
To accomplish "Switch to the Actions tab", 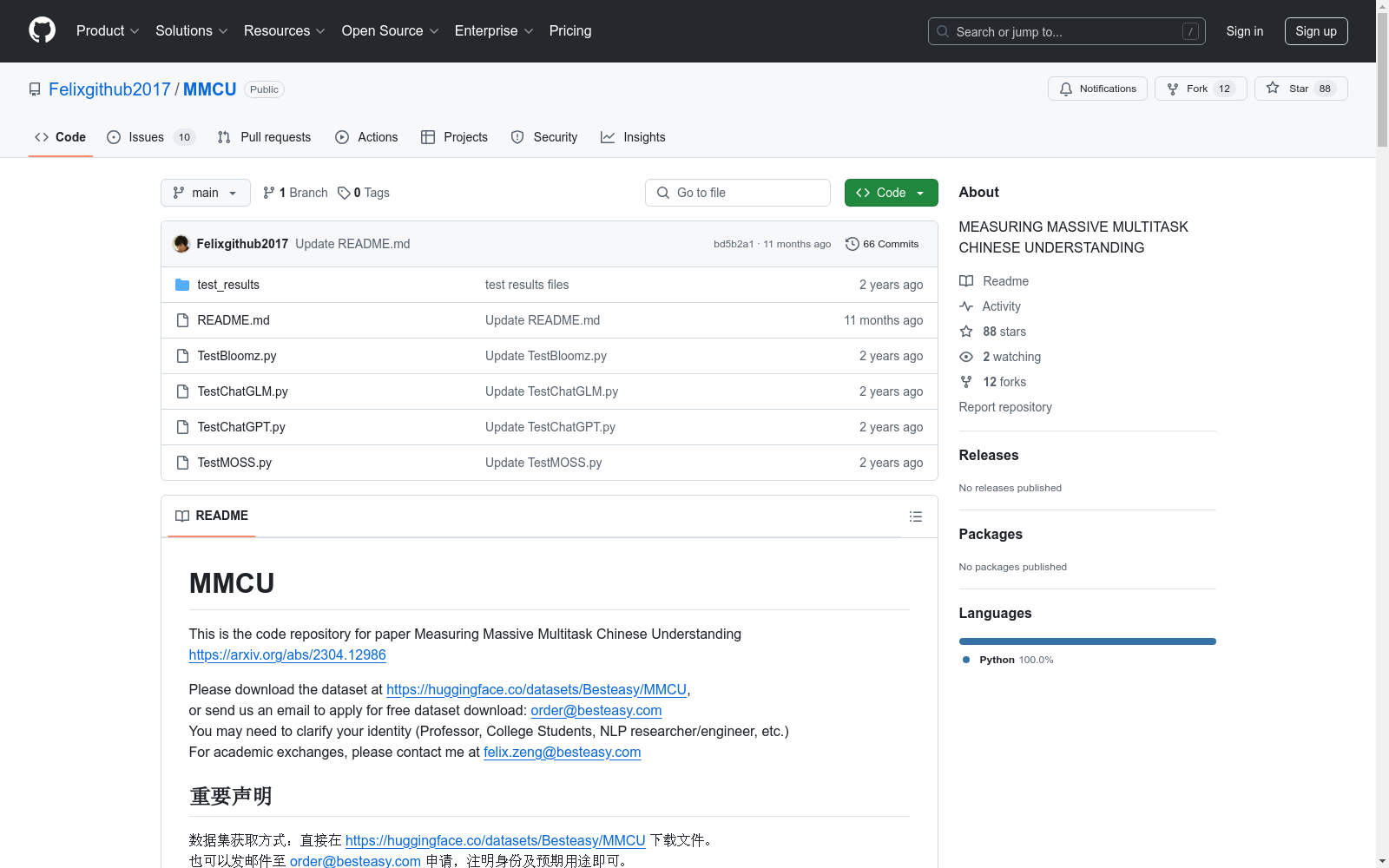I will (x=366, y=137).
